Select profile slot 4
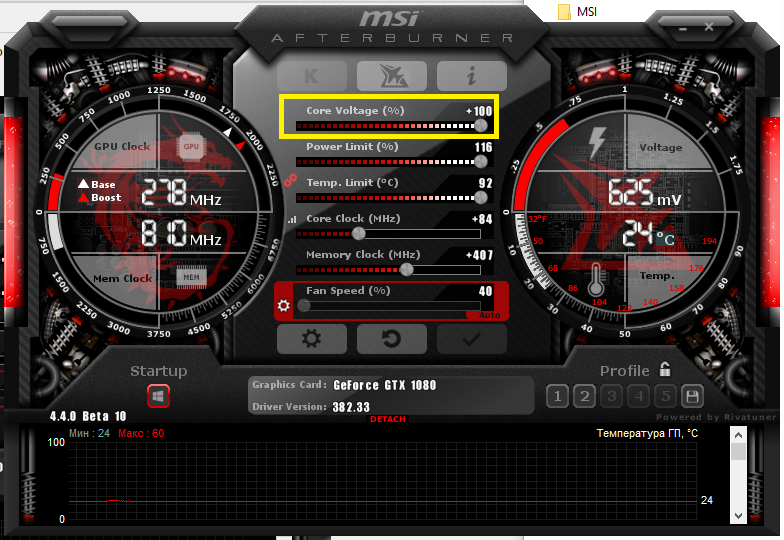784x540 pixels. [x=638, y=396]
